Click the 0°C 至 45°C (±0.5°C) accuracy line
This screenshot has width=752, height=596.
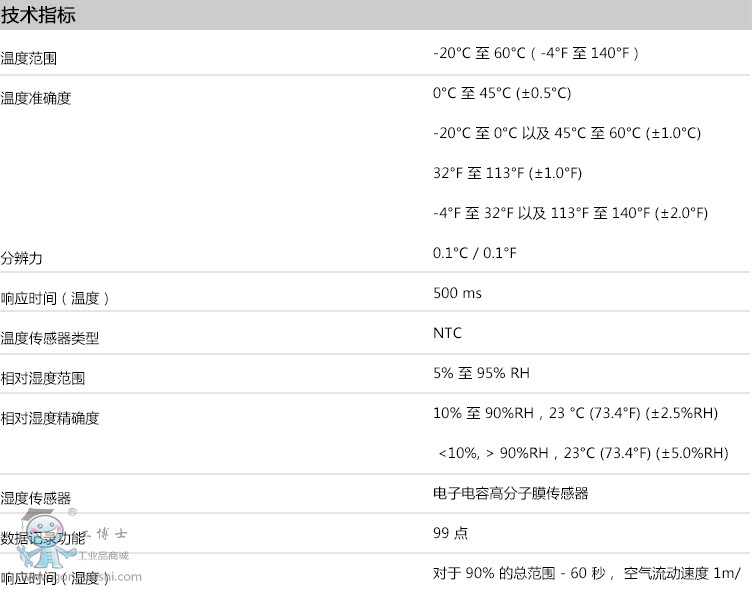click(x=501, y=93)
